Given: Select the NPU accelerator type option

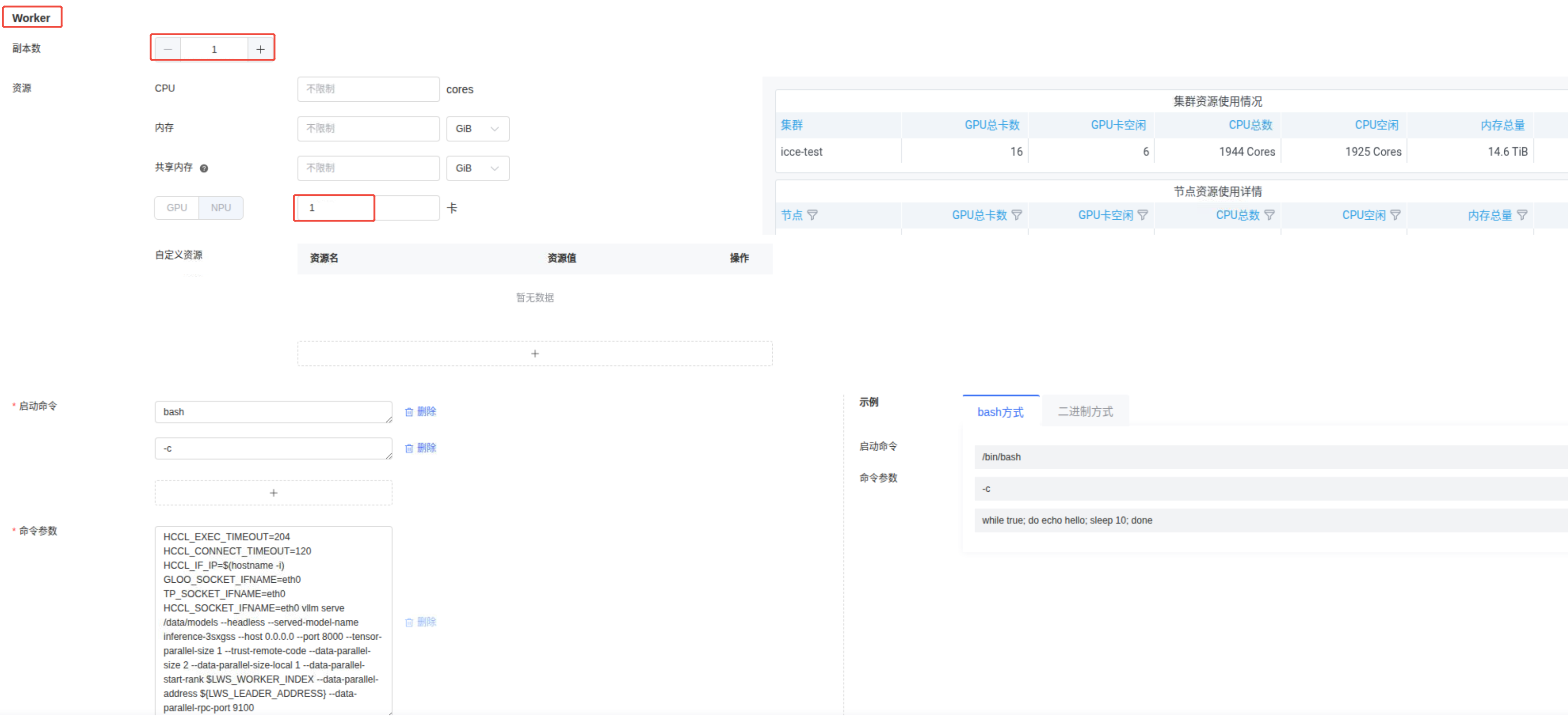Looking at the screenshot, I should click(221, 208).
